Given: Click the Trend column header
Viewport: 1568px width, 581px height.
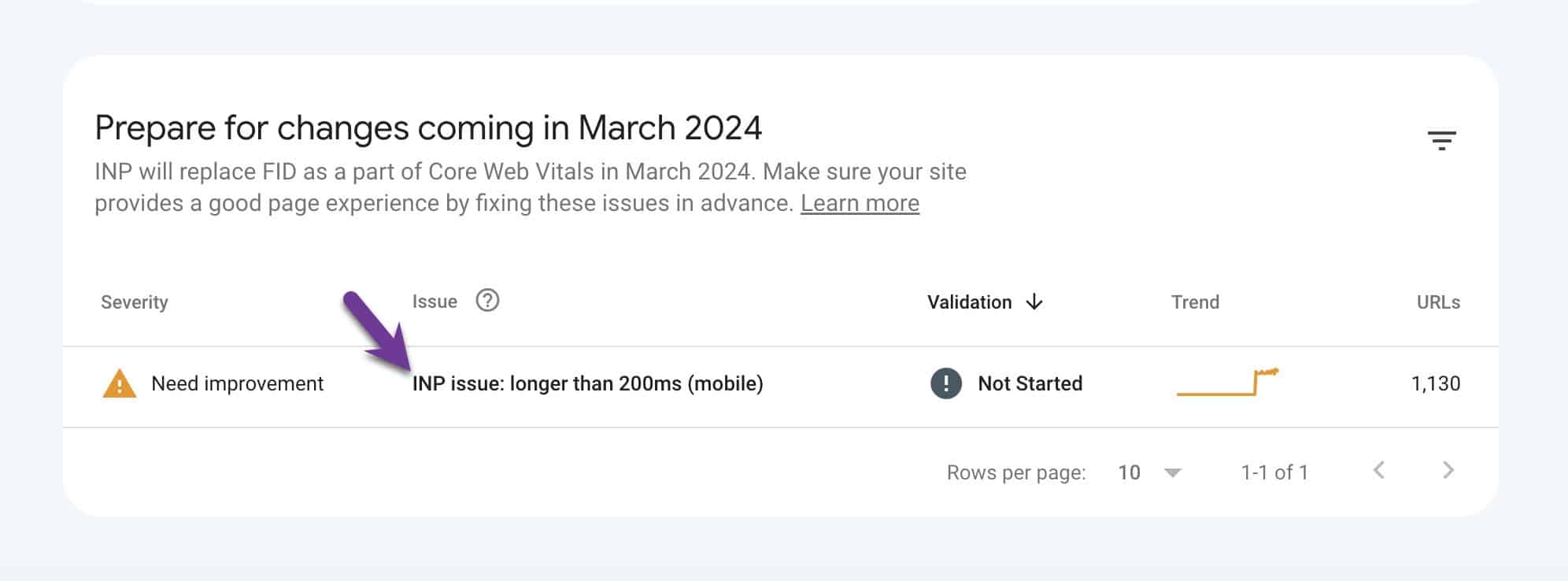Looking at the screenshot, I should 1195,302.
